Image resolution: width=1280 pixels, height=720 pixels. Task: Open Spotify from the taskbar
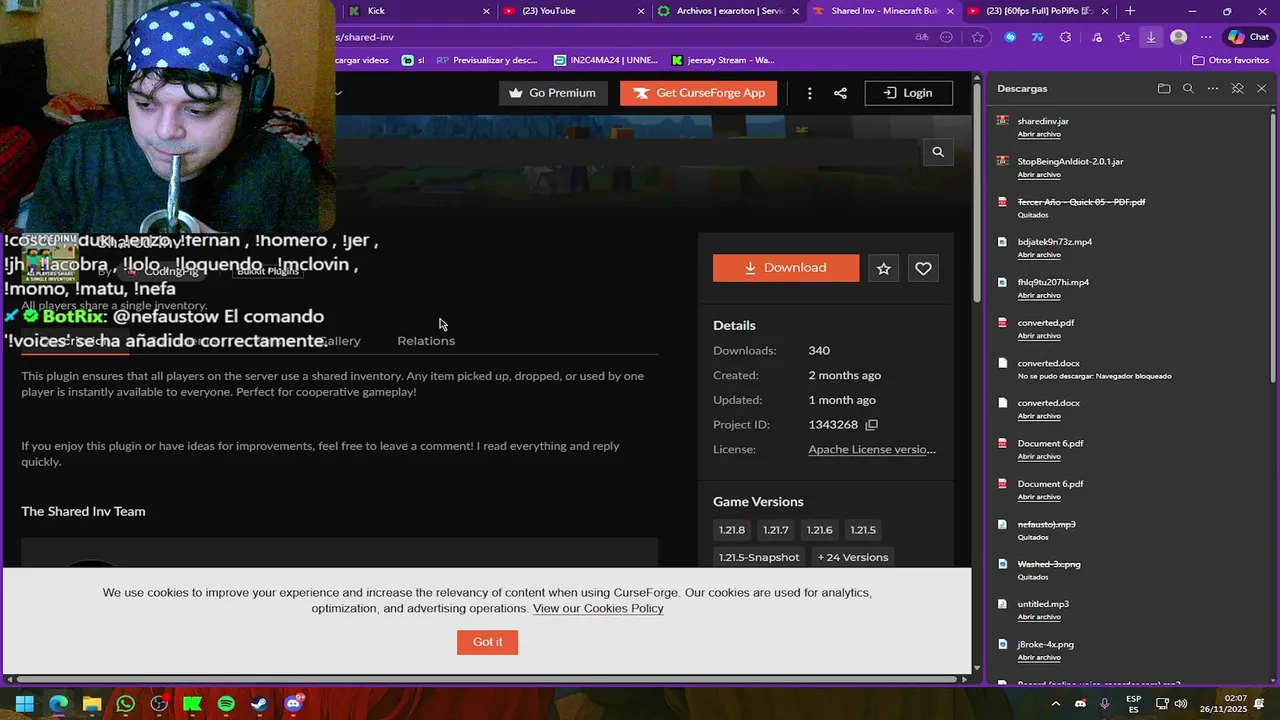226,704
